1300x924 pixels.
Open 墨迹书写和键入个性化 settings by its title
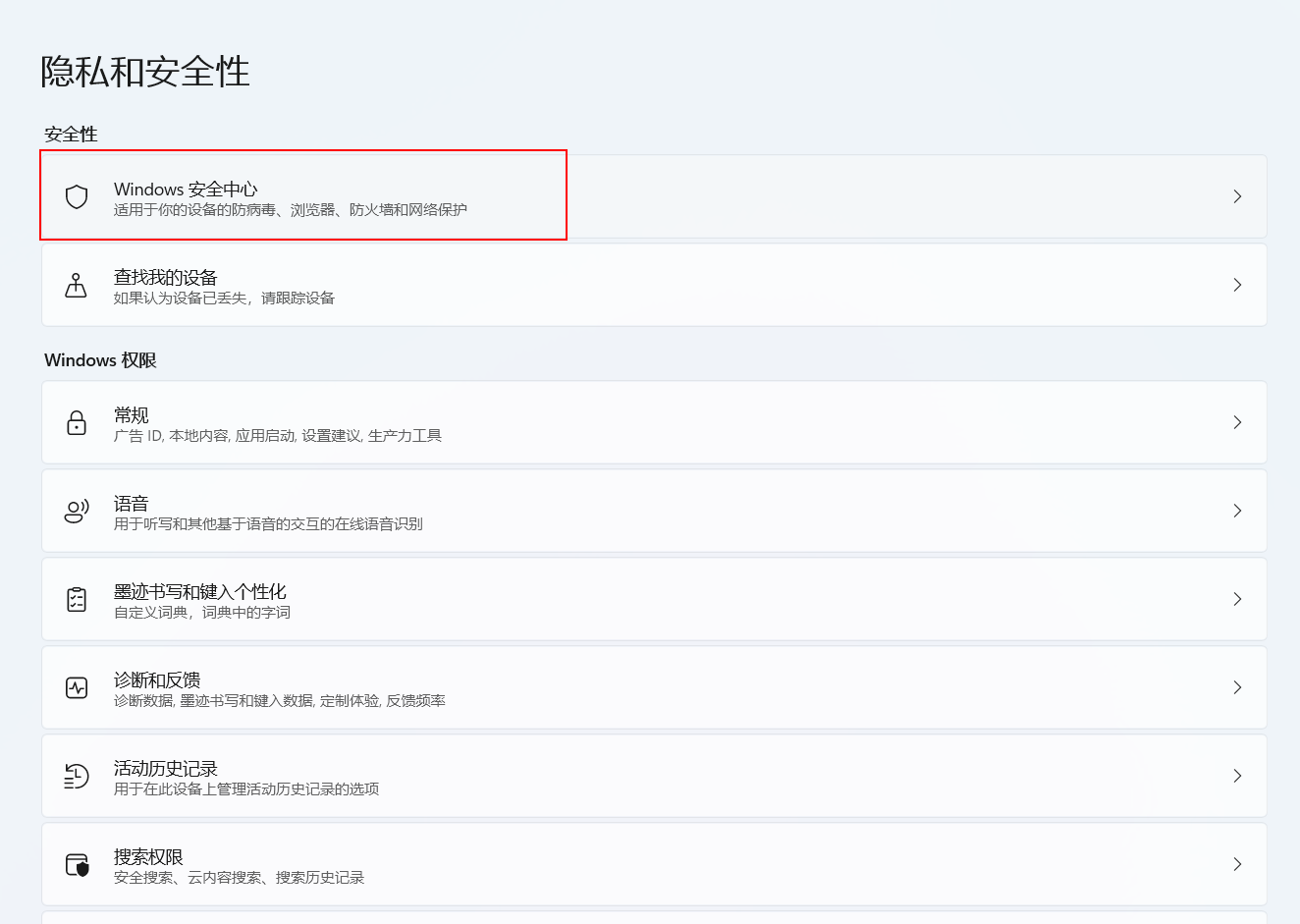199,591
